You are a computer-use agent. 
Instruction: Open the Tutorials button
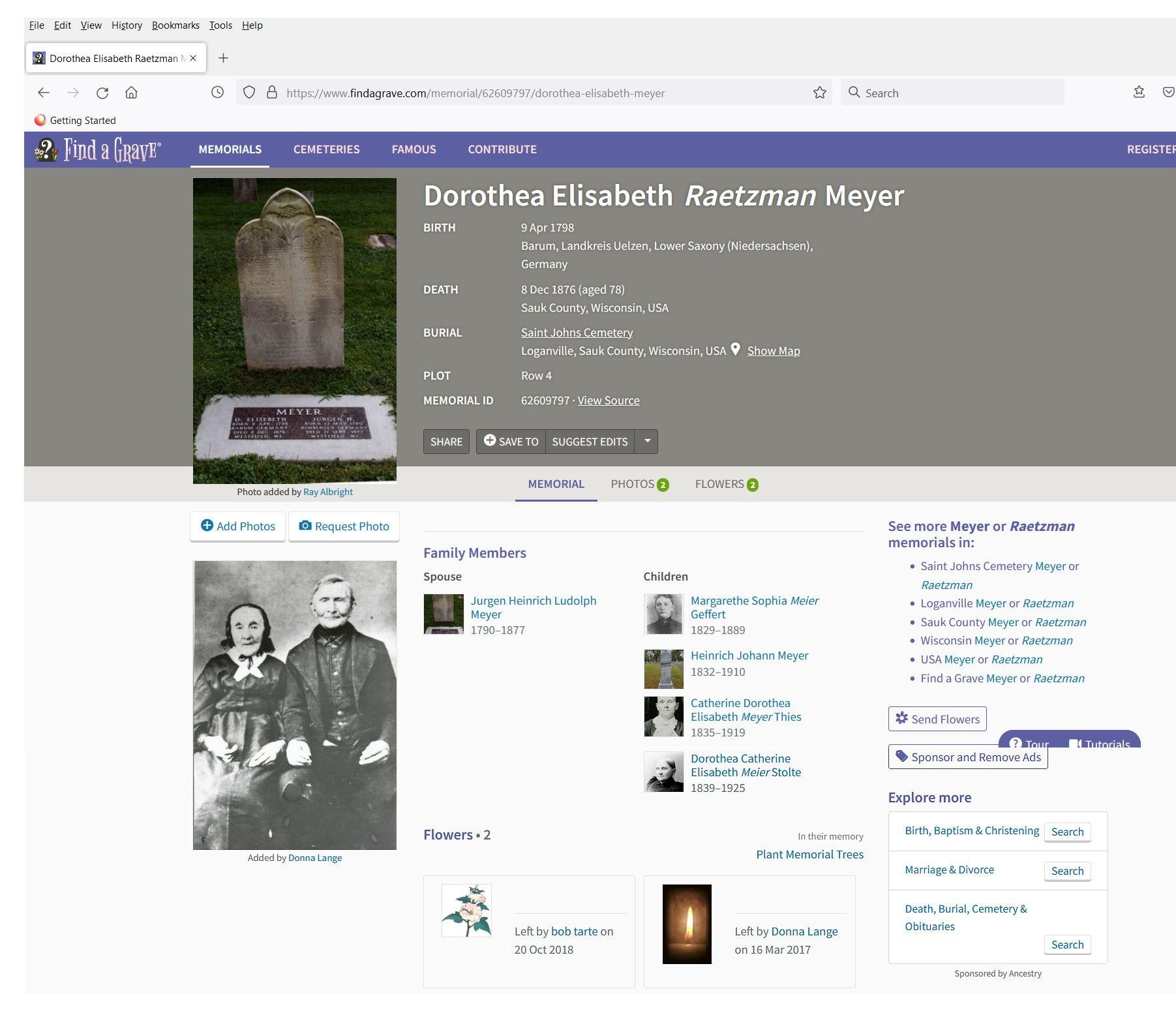(1100, 742)
